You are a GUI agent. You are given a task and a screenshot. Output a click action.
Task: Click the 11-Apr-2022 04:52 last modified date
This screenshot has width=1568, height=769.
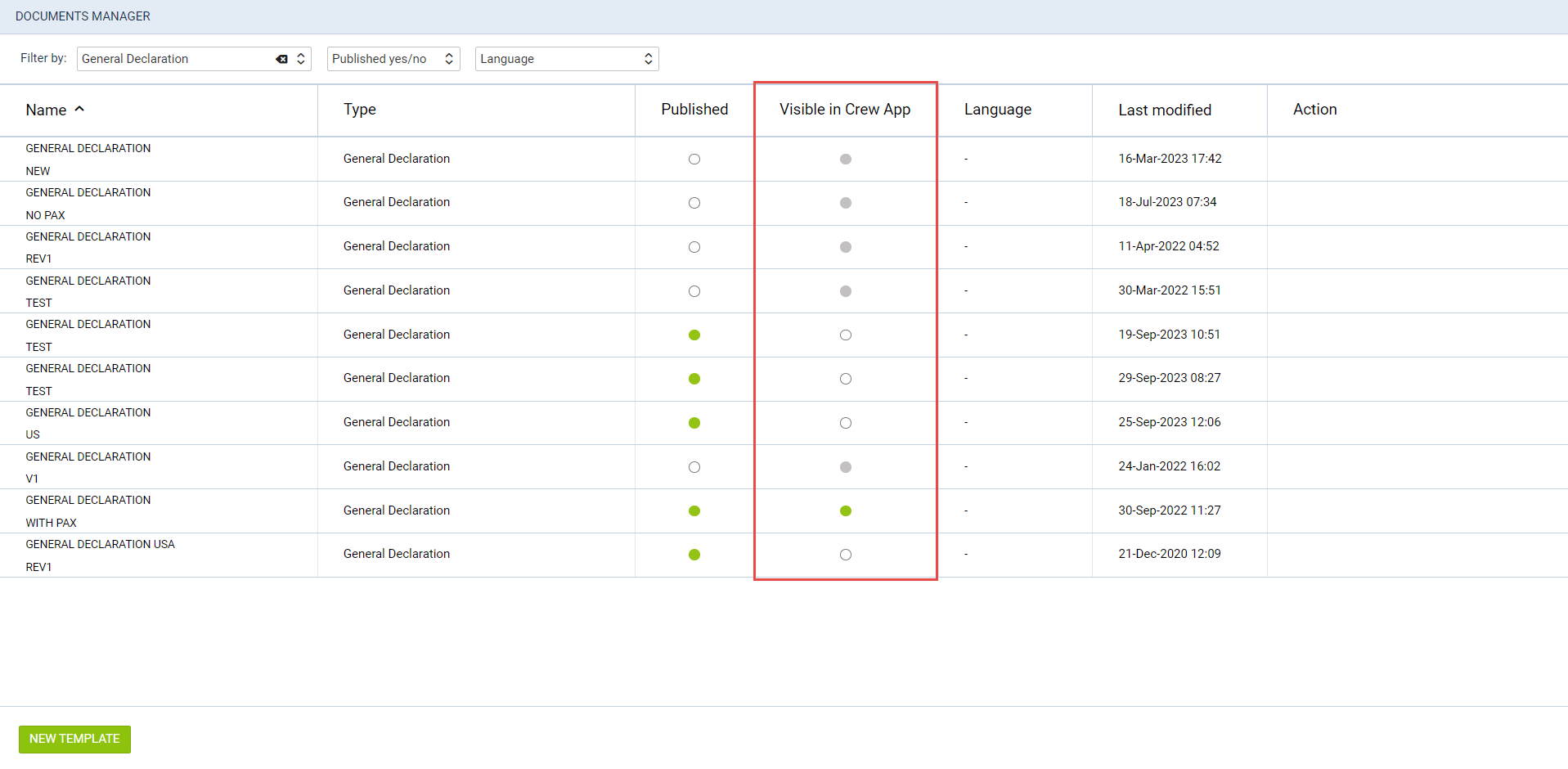[x=1169, y=246]
